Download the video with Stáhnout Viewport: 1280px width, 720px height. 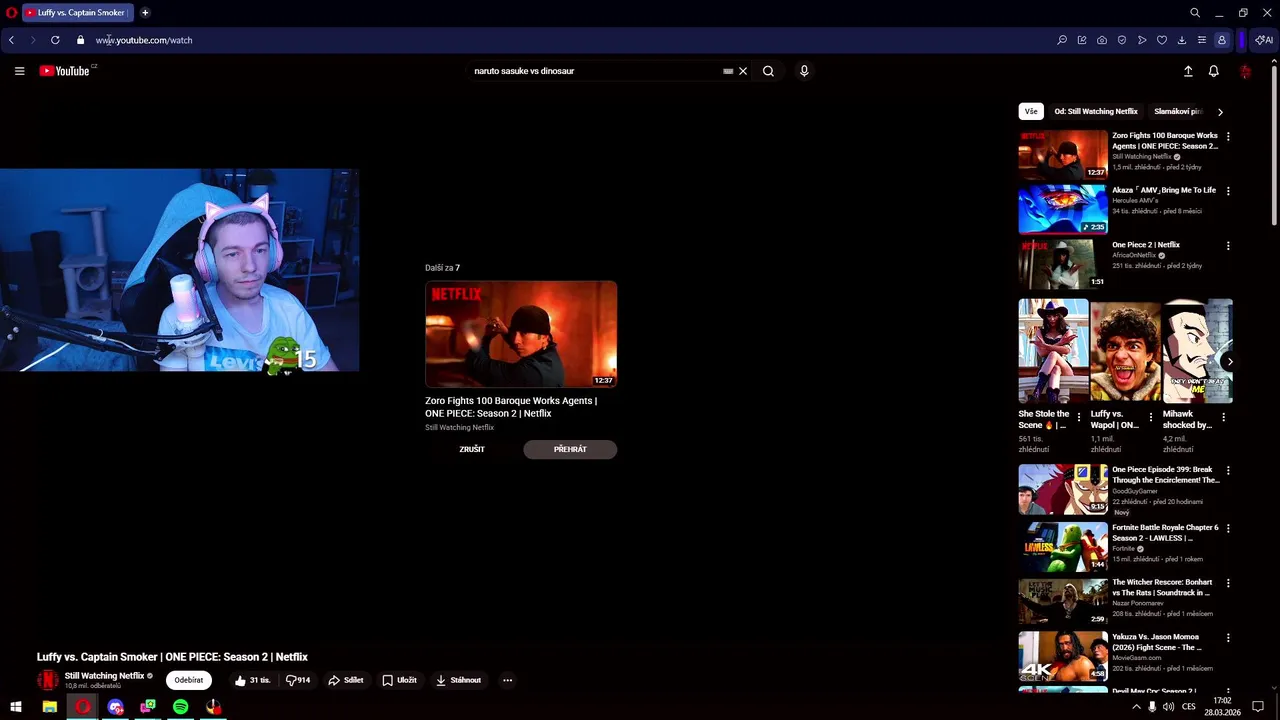click(458, 680)
